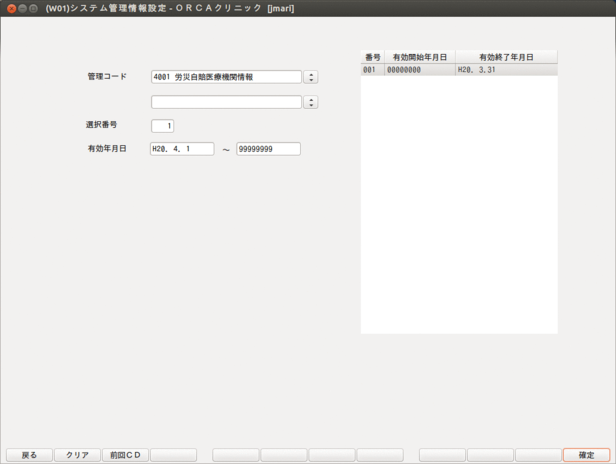Click the H20. 3.31 end date cell

click(x=505, y=71)
